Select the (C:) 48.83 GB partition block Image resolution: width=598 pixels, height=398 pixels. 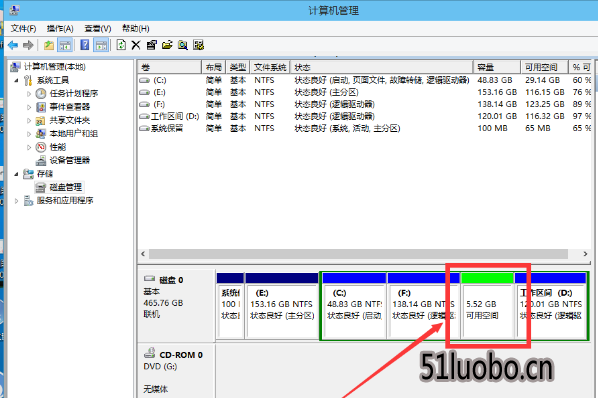click(x=354, y=305)
